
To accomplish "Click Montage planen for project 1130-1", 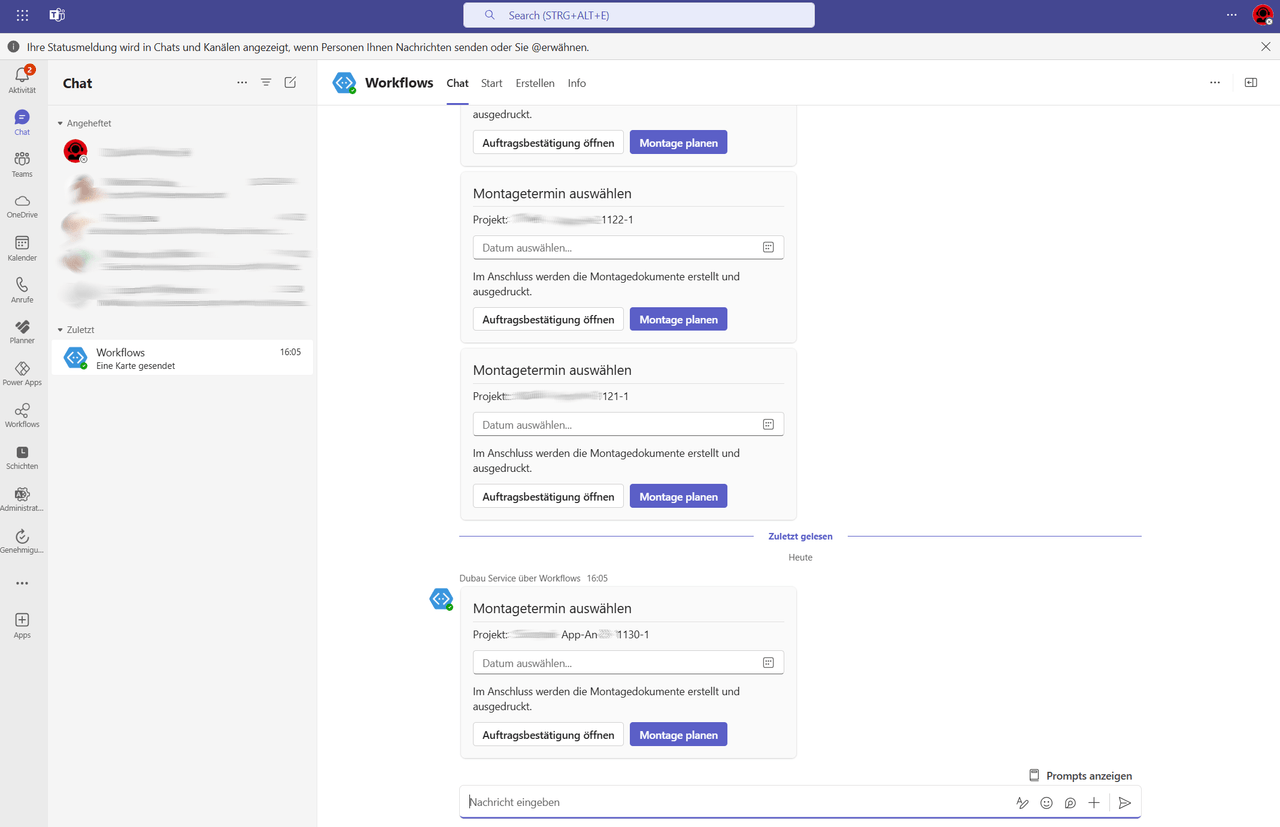I will coord(678,735).
